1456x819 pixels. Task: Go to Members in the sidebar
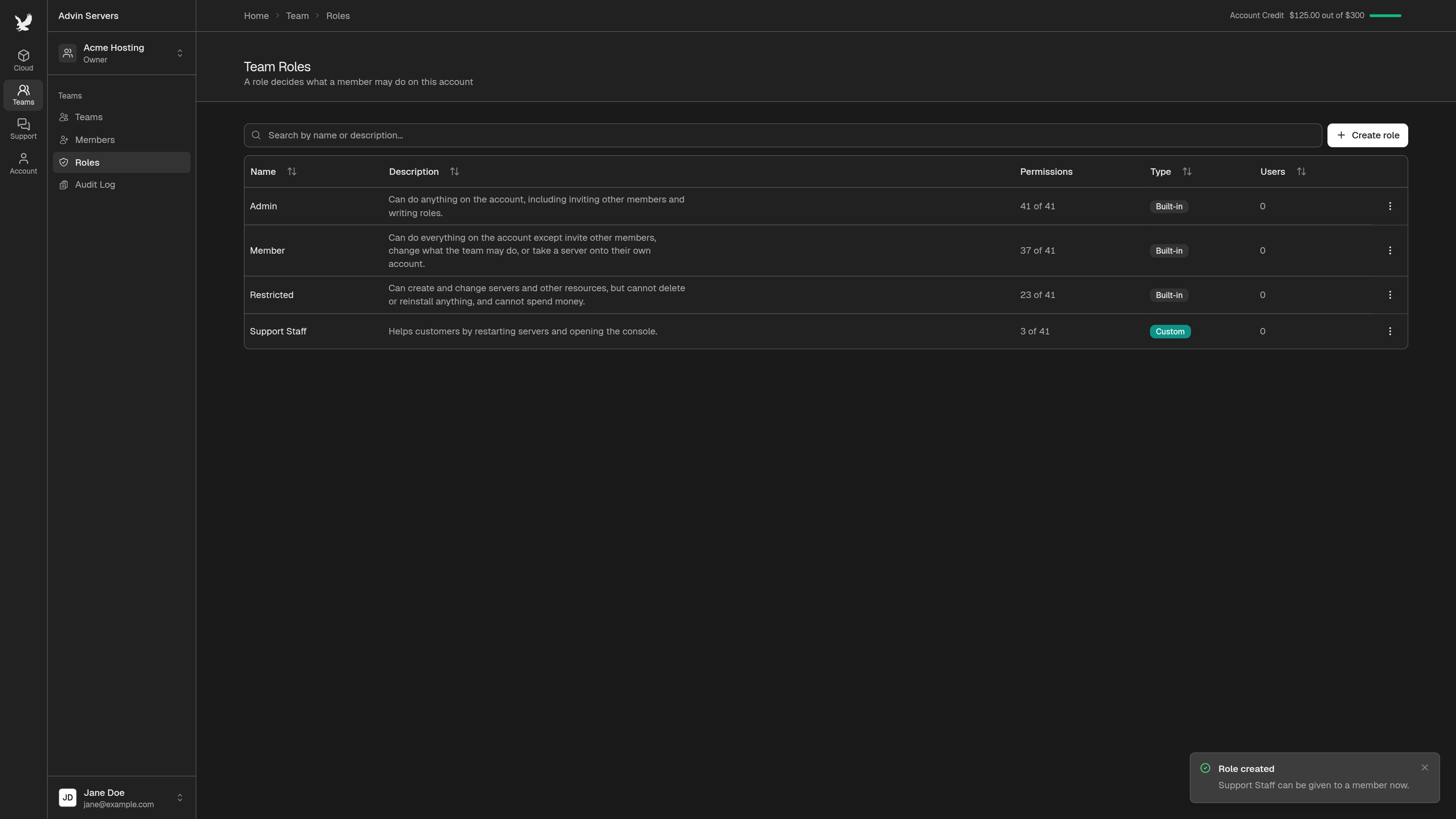point(121,140)
